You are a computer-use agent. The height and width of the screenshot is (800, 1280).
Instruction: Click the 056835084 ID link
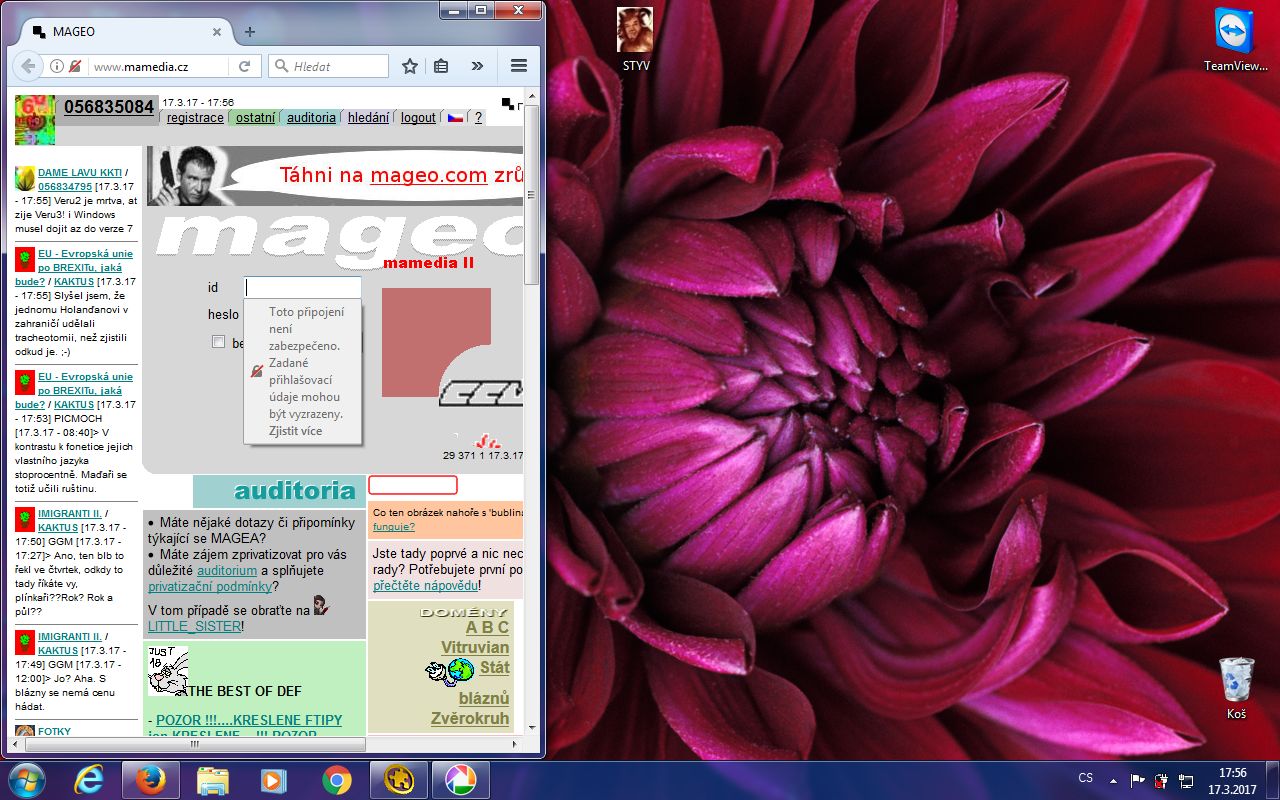[109, 107]
